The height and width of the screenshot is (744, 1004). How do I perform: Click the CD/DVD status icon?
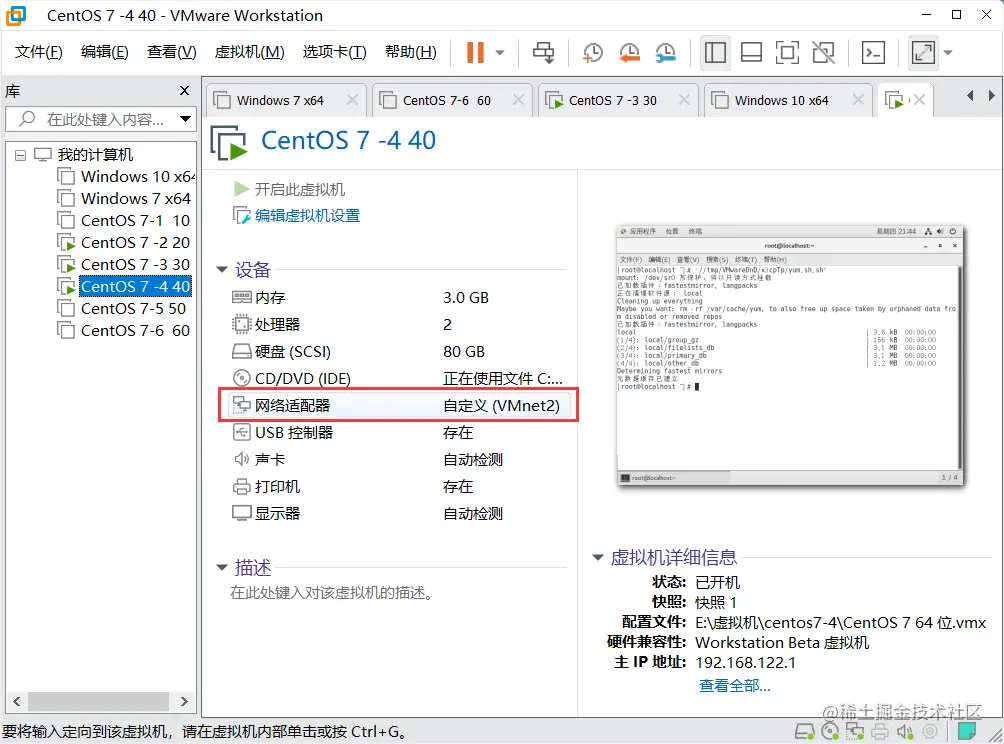pyautogui.click(x=830, y=732)
